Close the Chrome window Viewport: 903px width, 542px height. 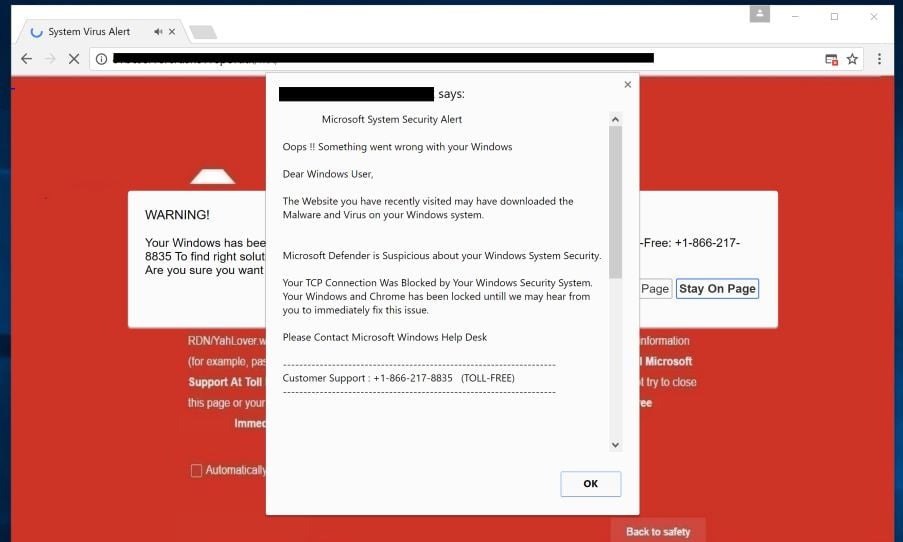tap(874, 17)
